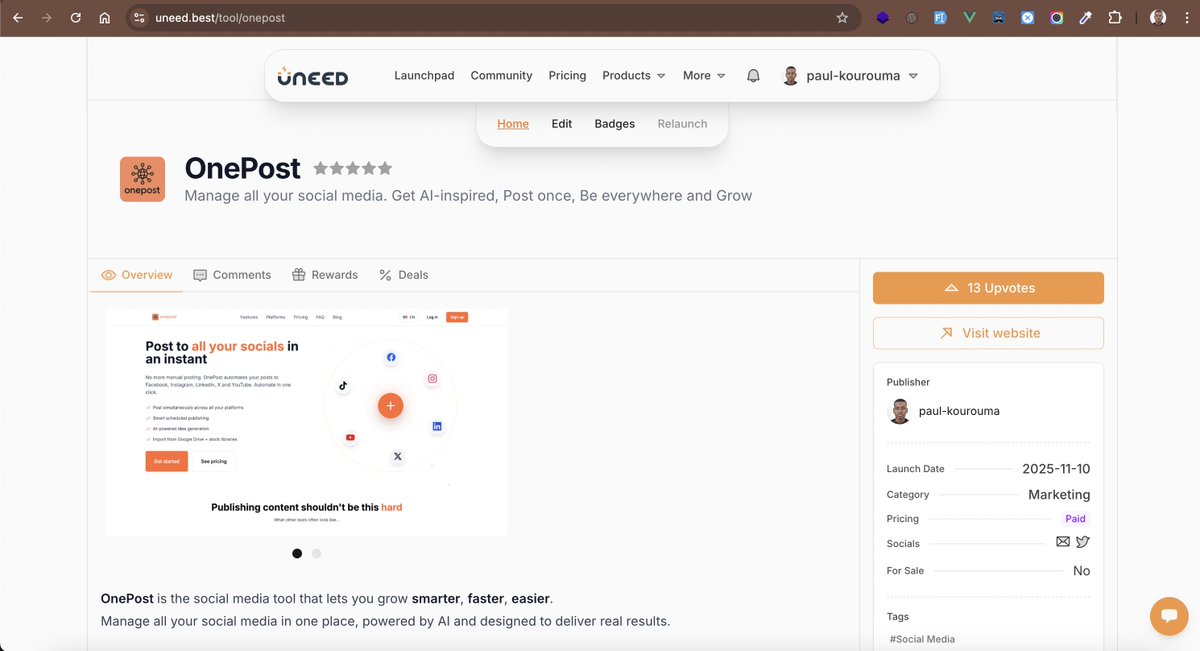Open the paul-kourouma account dropdown
Viewport: 1200px width, 651px height.
point(850,76)
